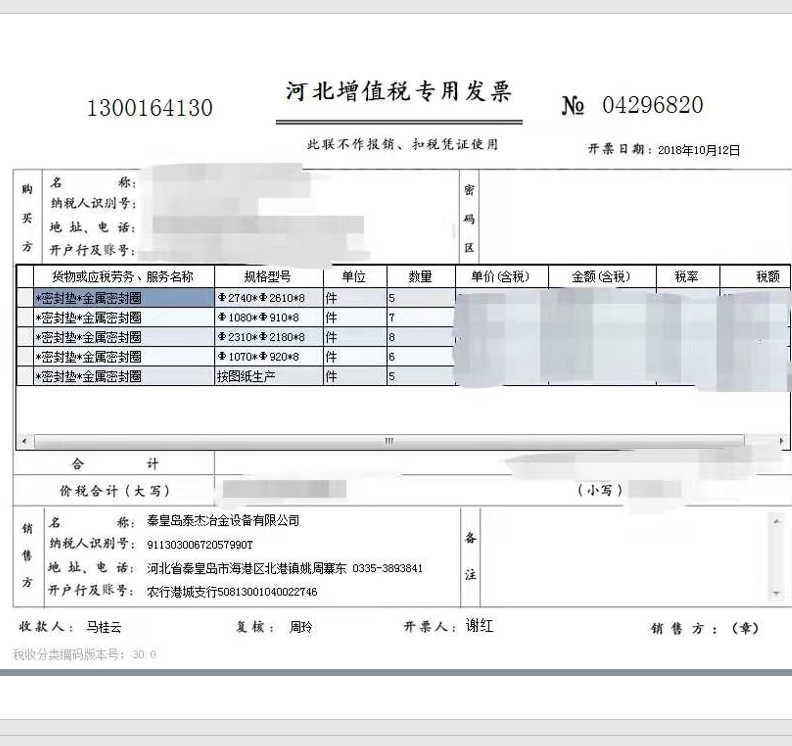Click the down arrow in remarks scrollbar

click(x=775, y=594)
